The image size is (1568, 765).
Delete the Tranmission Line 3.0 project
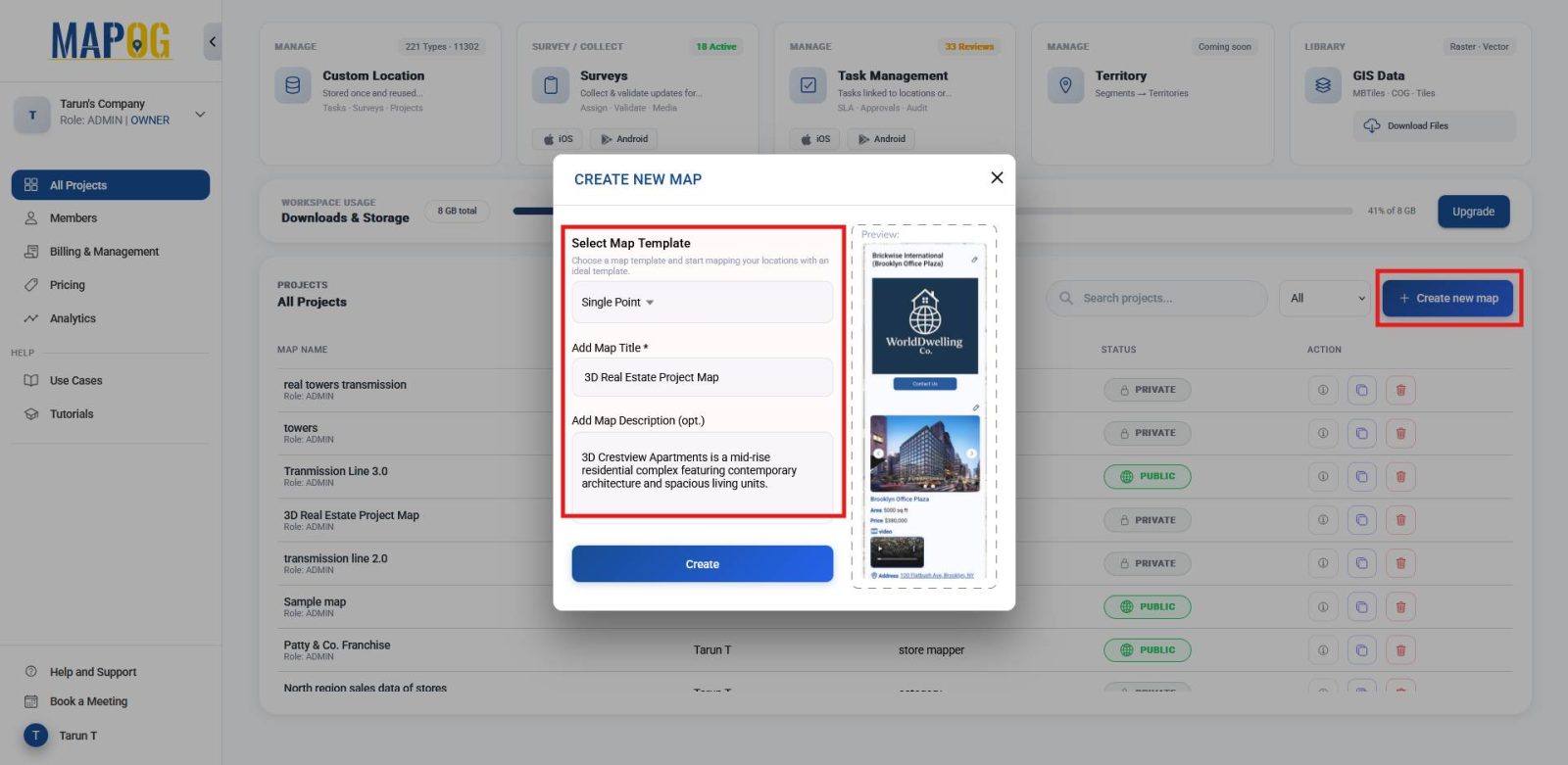(1400, 477)
